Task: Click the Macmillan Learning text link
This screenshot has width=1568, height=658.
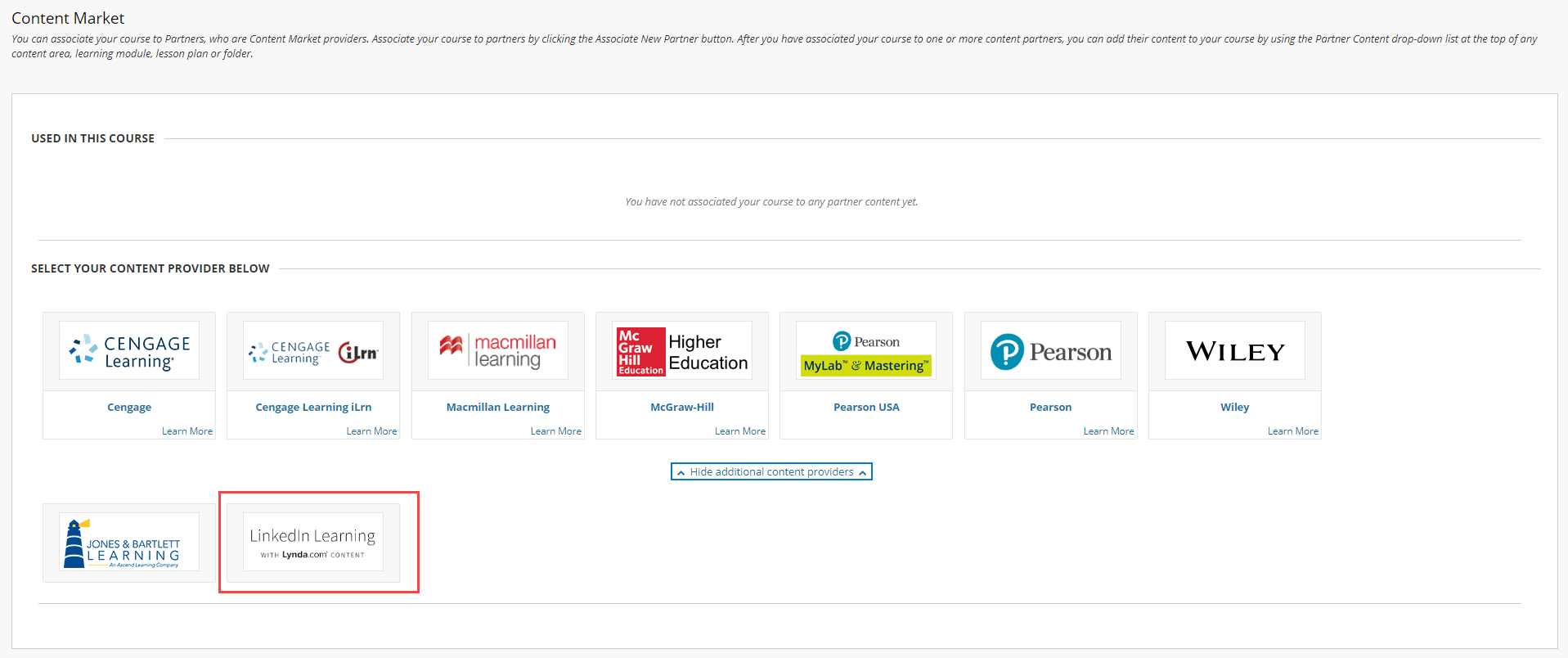Action: coord(498,407)
